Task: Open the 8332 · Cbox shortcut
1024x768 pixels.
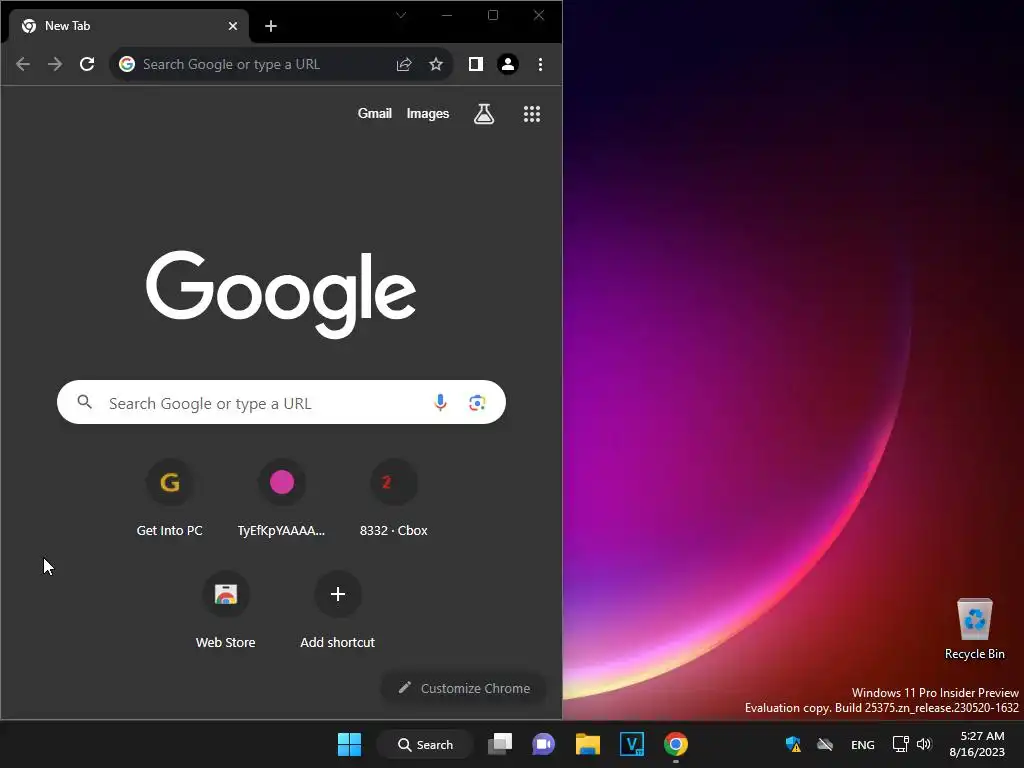Action: [x=393, y=498]
